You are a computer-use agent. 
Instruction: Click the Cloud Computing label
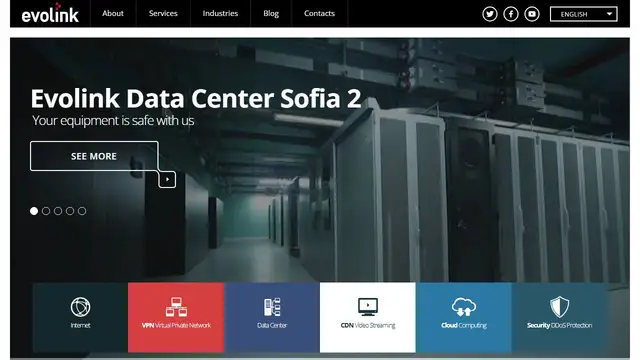point(464,325)
